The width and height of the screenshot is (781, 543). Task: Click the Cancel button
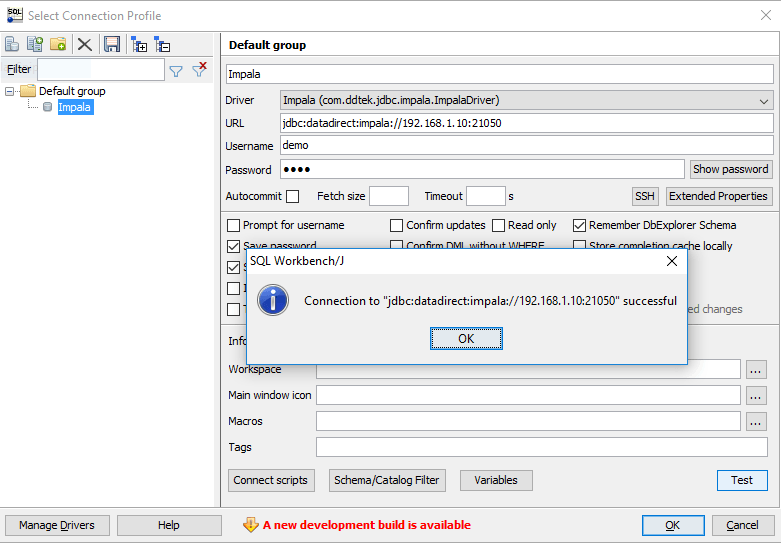click(742, 525)
